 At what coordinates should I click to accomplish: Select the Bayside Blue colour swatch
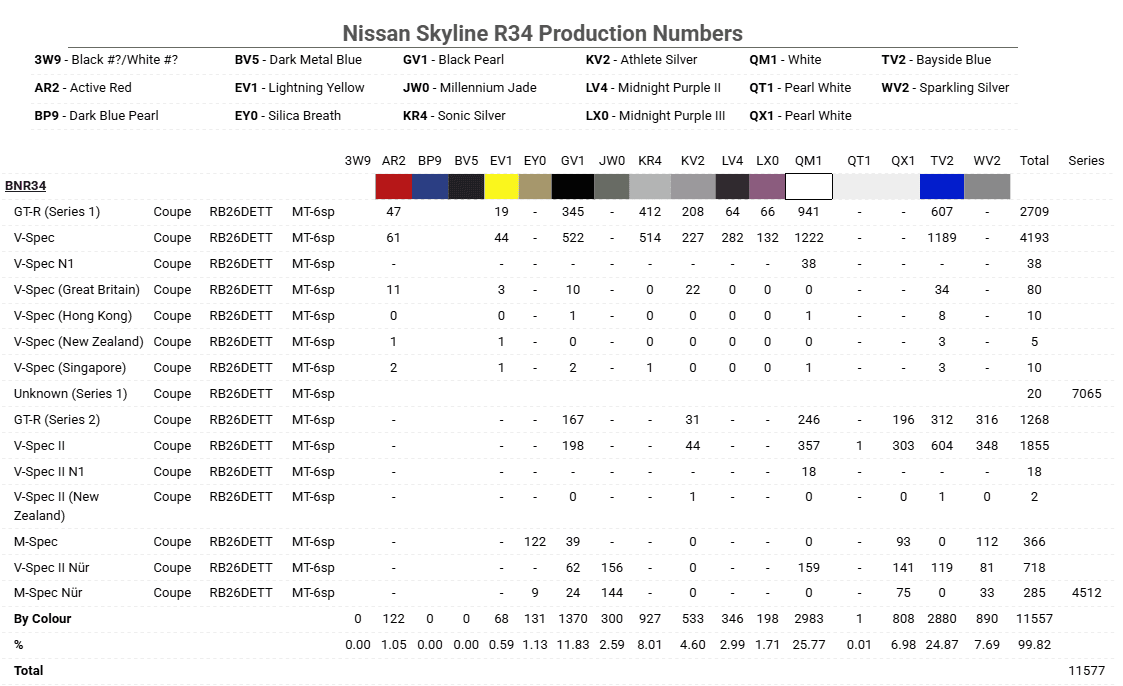point(941,186)
